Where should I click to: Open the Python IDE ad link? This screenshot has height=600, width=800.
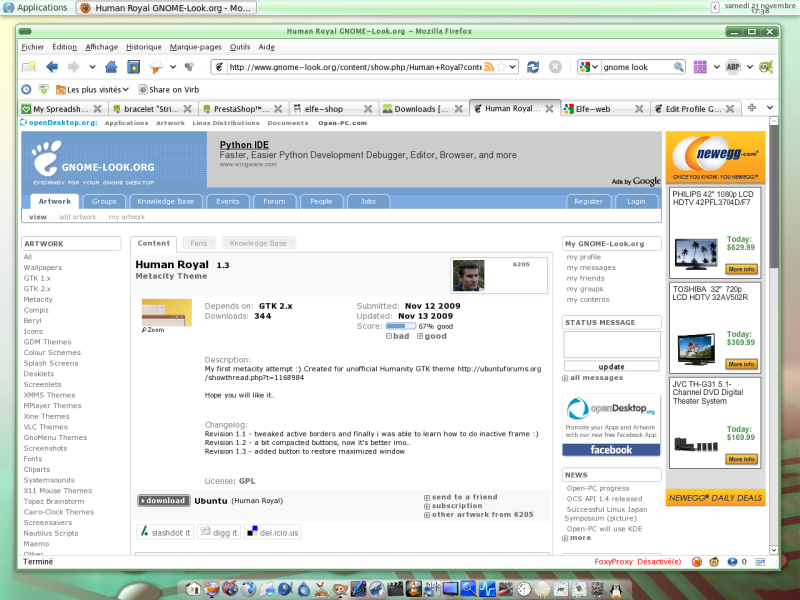coord(244,145)
